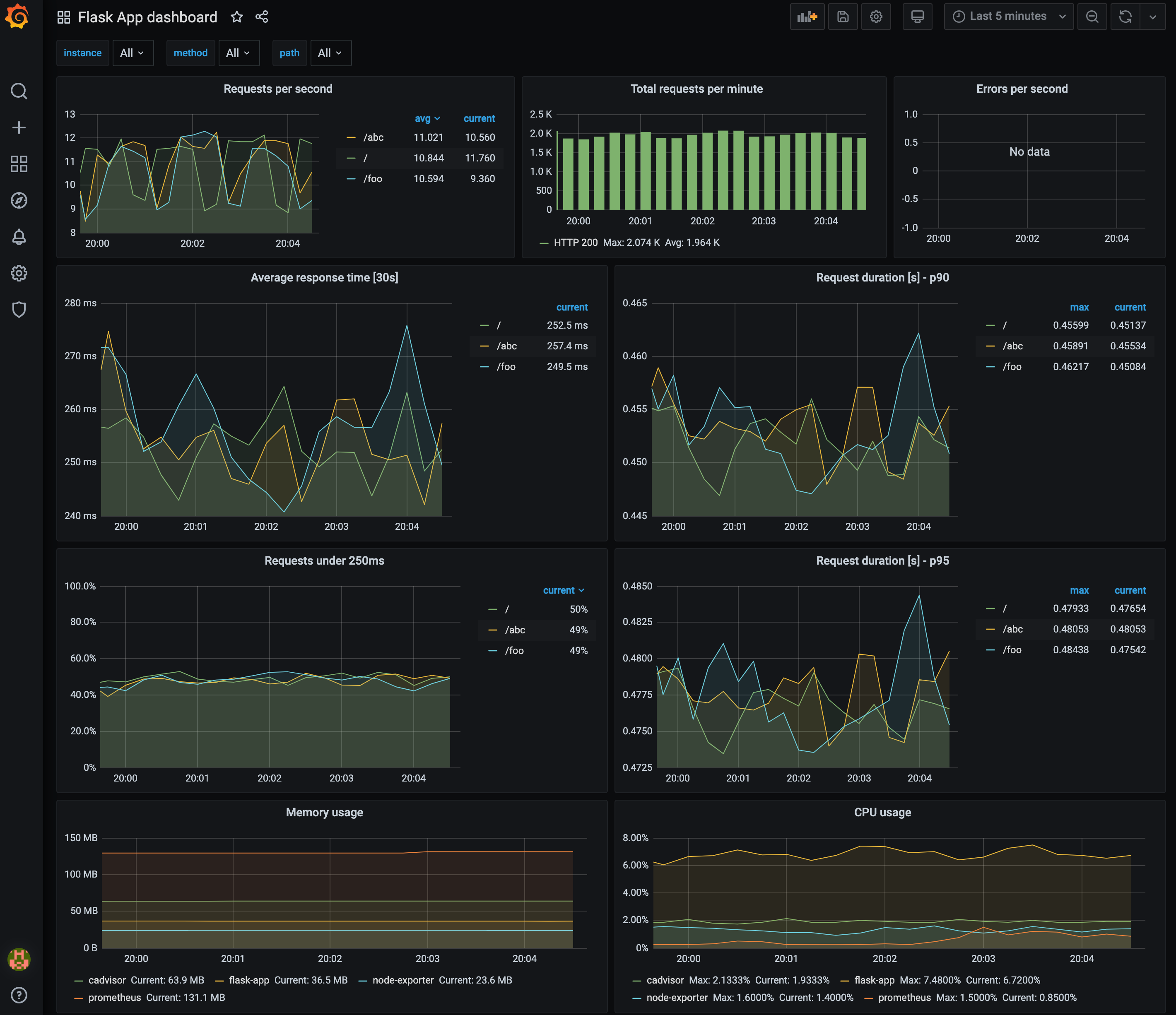Expand the path All dropdown filter
The height and width of the screenshot is (1015, 1176).
(x=330, y=53)
